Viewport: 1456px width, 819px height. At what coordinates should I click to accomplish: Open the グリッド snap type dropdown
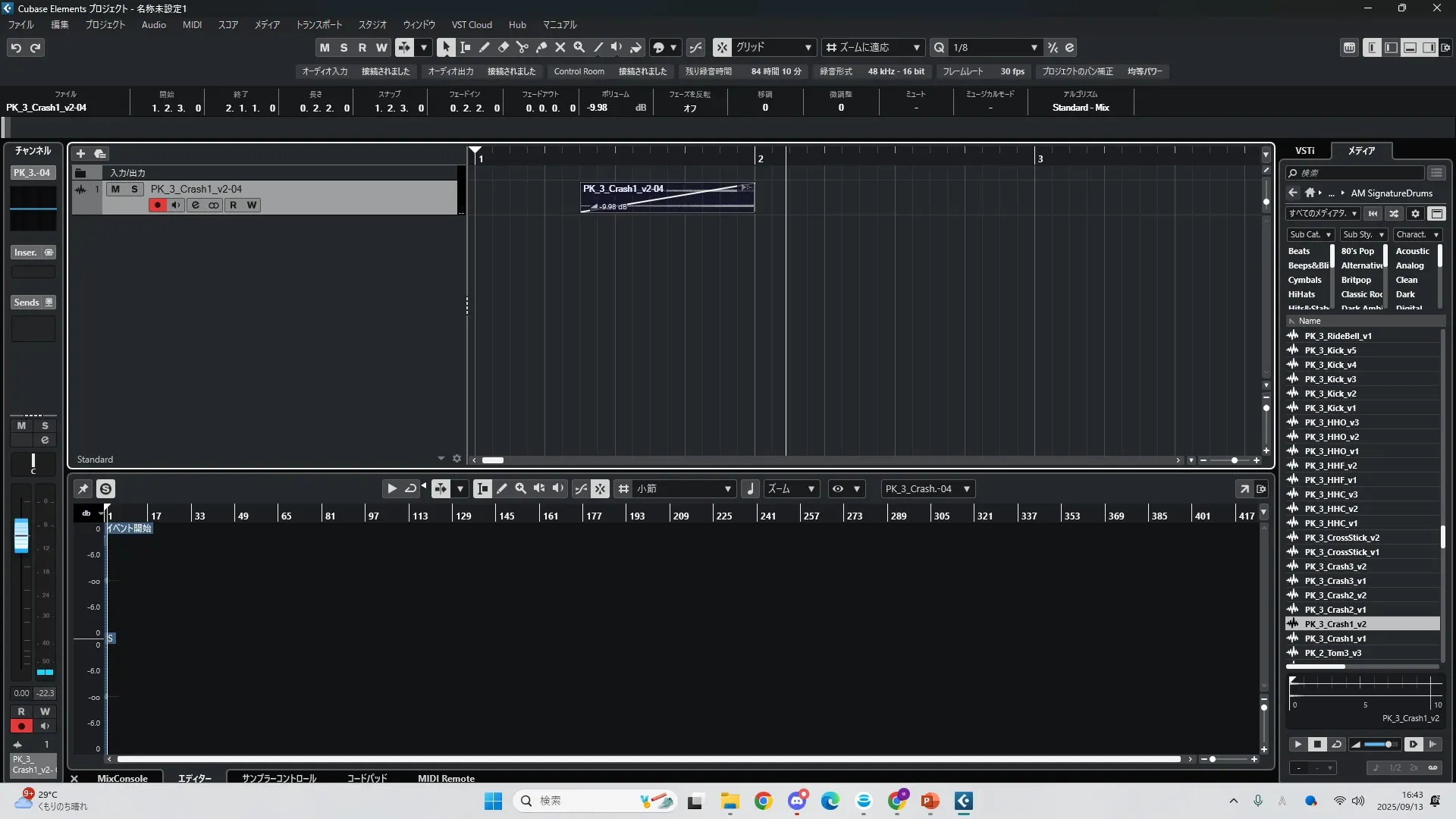click(x=773, y=48)
